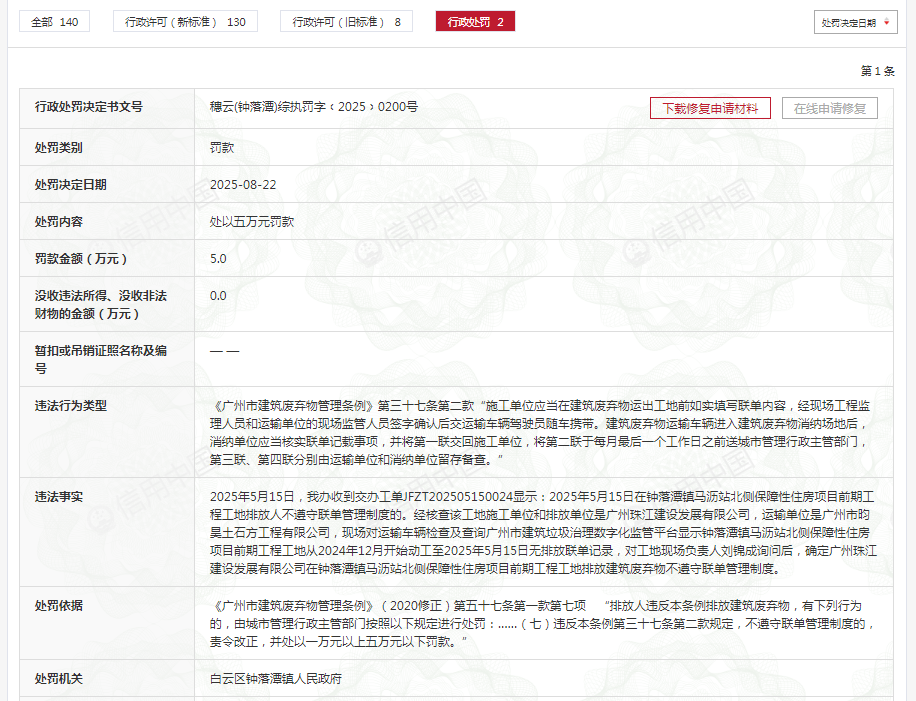916x701 pixels.
Task: Open the 处罚决定日期 sort dropdown
Action: pos(855,22)
